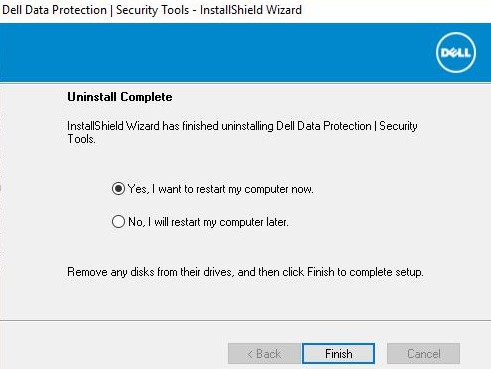Click the disabled Cancel button
Image resolution: width=491 pixels, height=369 pixels.
423,354
